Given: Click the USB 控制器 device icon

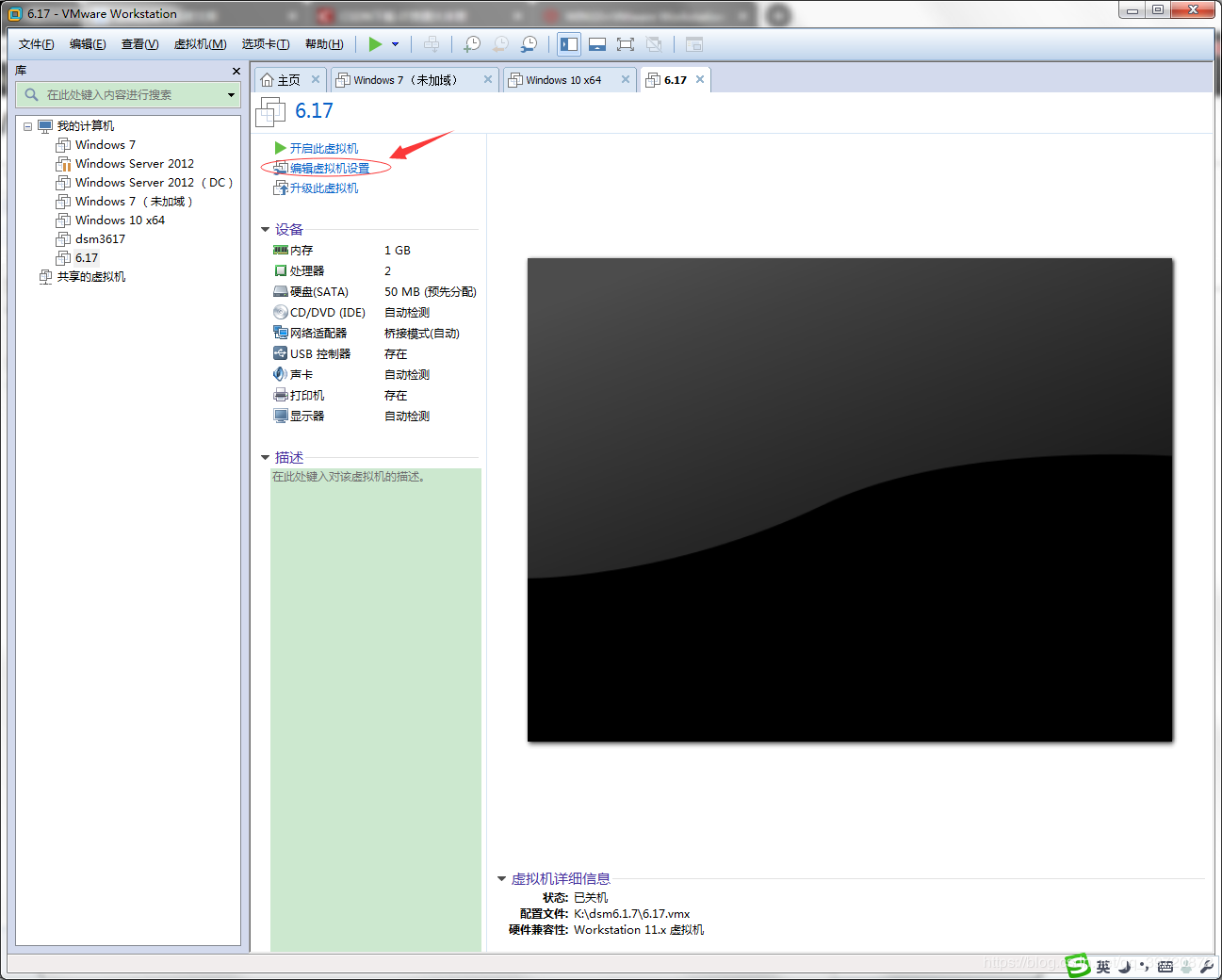Looking at the screenshot, I should (280, 354).
